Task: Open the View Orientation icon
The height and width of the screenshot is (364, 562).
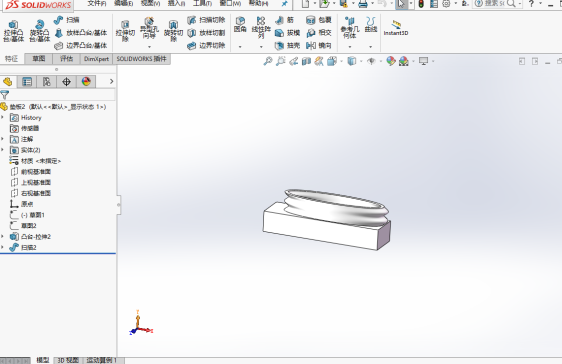Action: click(x=332, y=61)
